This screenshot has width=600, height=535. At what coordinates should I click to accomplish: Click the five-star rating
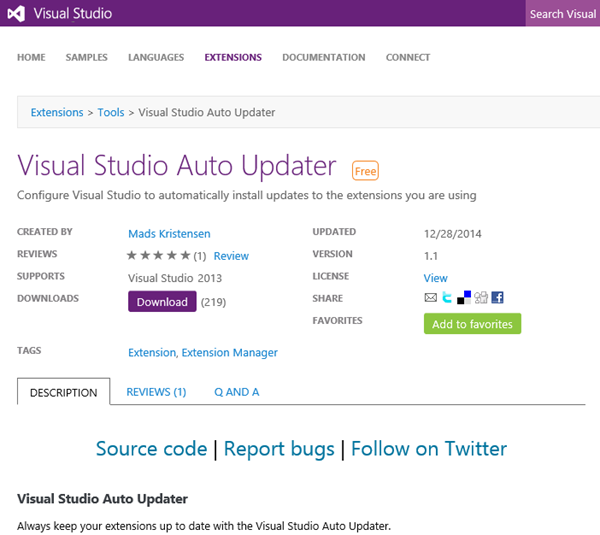158,256
